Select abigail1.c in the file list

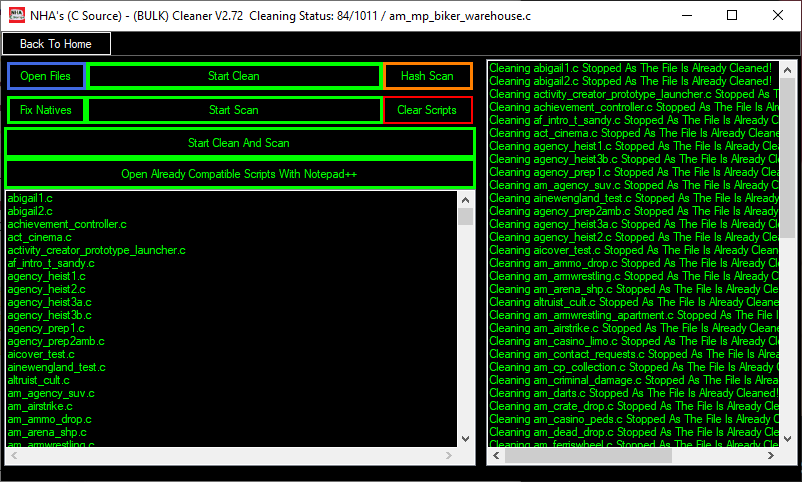coord(30,198)
